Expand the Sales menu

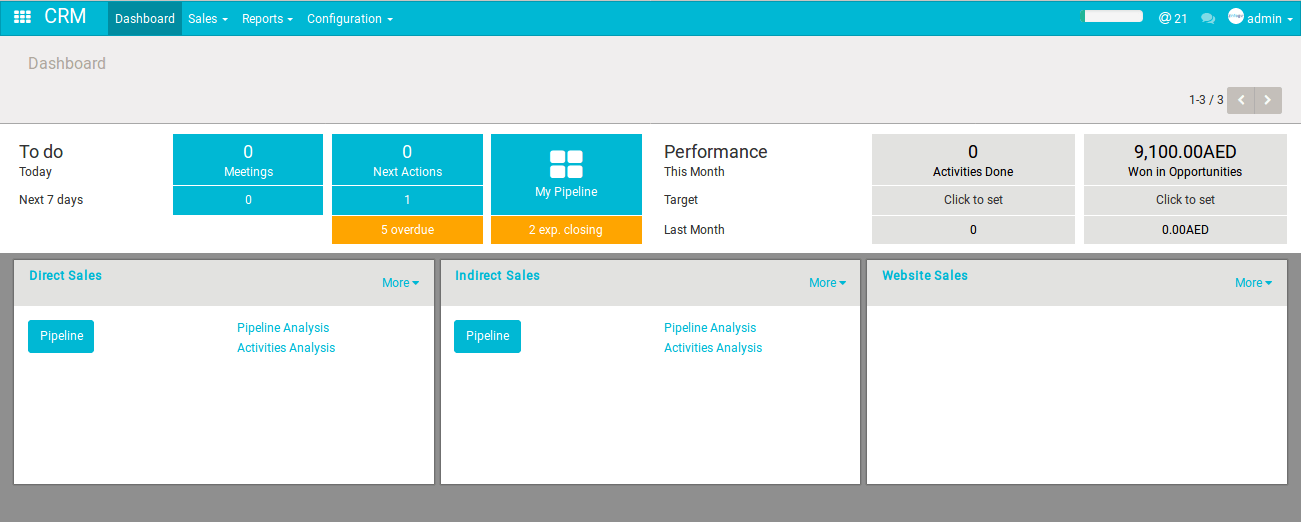(x=208, y=18)
